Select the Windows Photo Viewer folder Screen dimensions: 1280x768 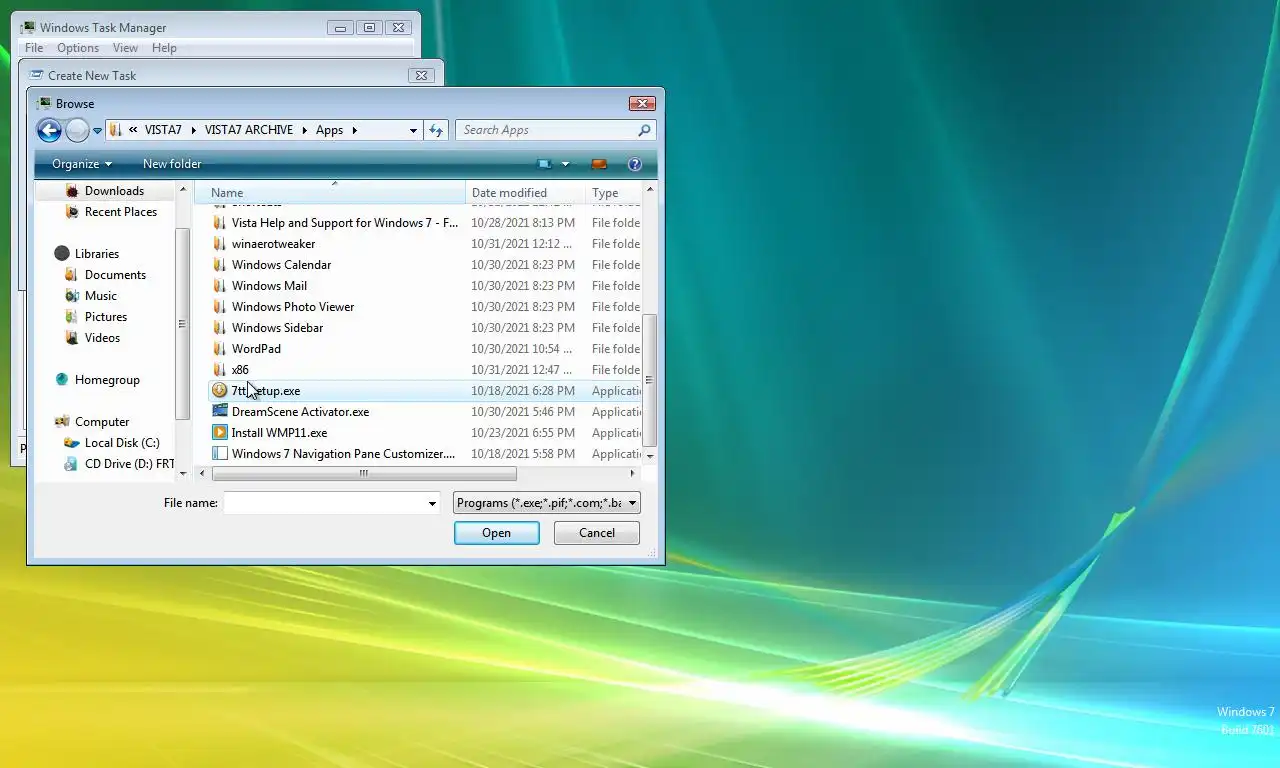click(x=293, y=307)
